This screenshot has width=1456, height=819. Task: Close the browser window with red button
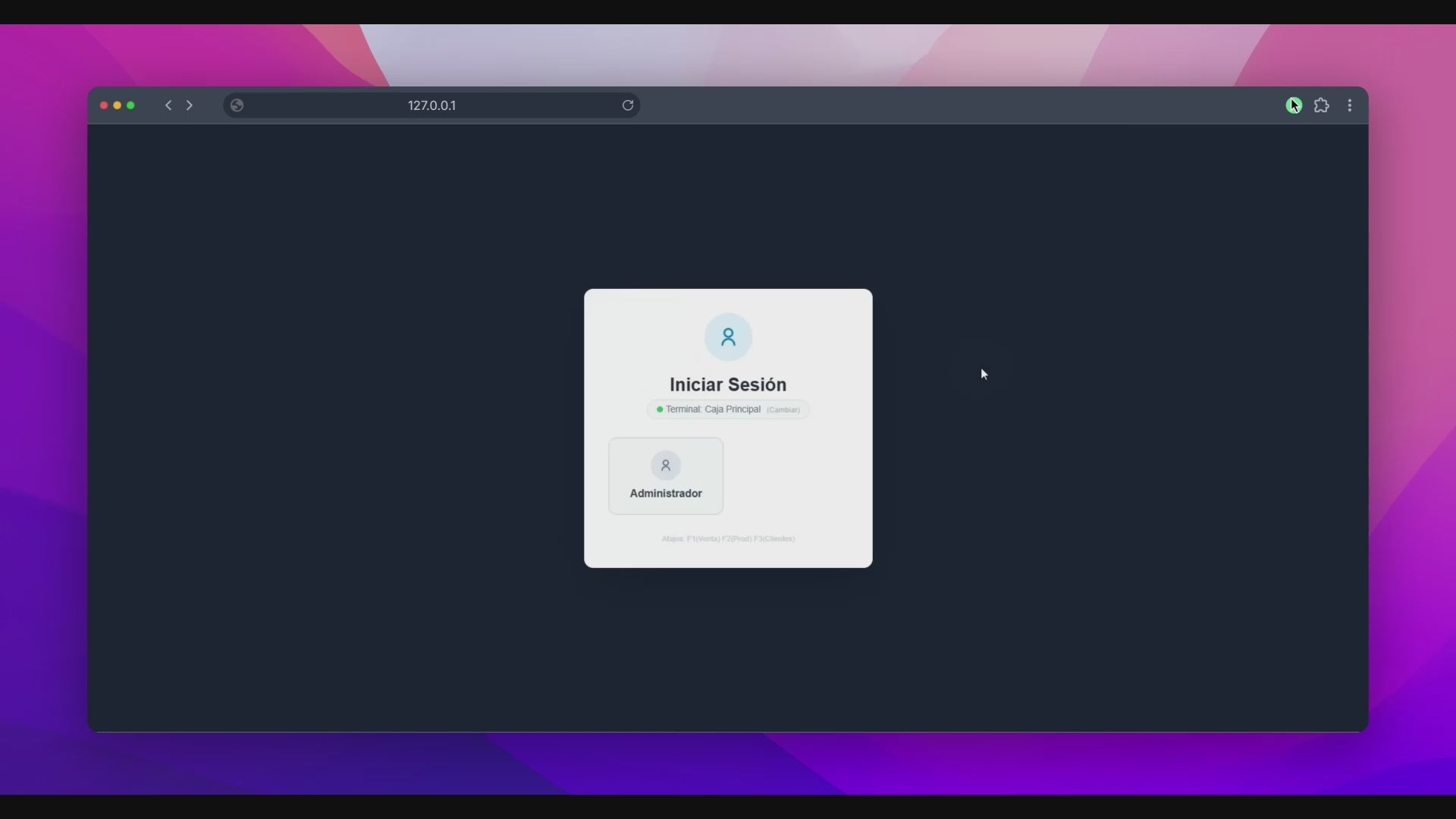click(104, 105)
